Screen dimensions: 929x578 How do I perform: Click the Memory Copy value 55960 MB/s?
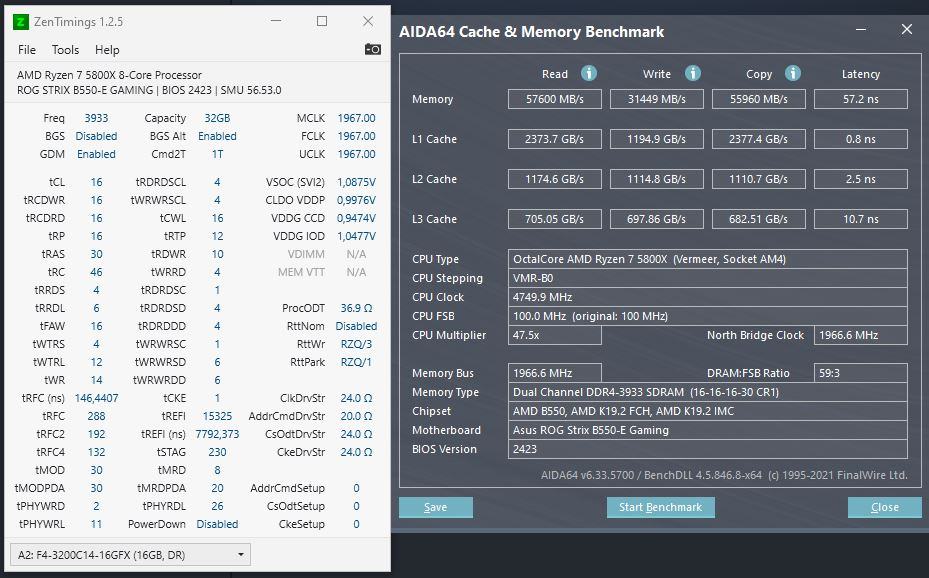coord(759,99)
